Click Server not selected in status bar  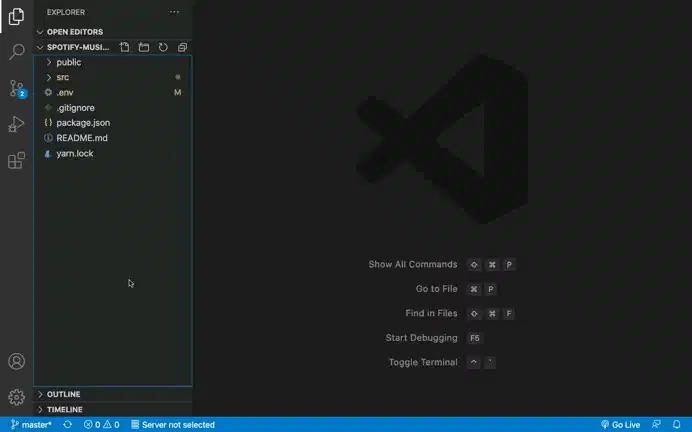click(173, 424)
